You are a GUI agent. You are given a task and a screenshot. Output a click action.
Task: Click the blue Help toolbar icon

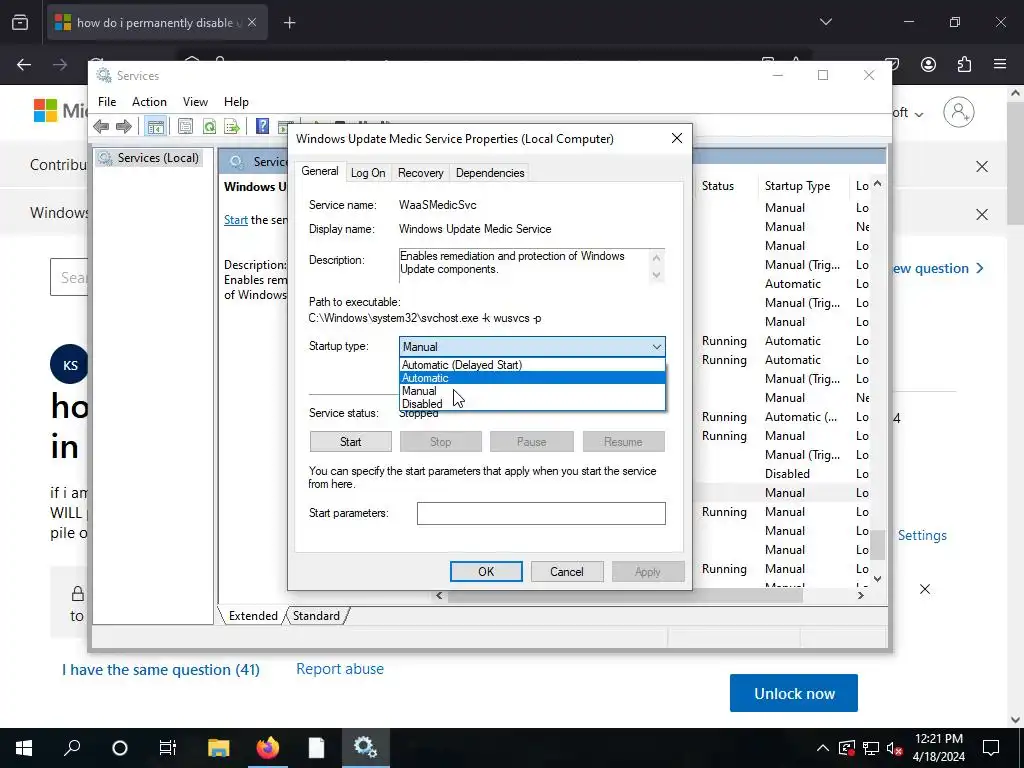[263, 126]
